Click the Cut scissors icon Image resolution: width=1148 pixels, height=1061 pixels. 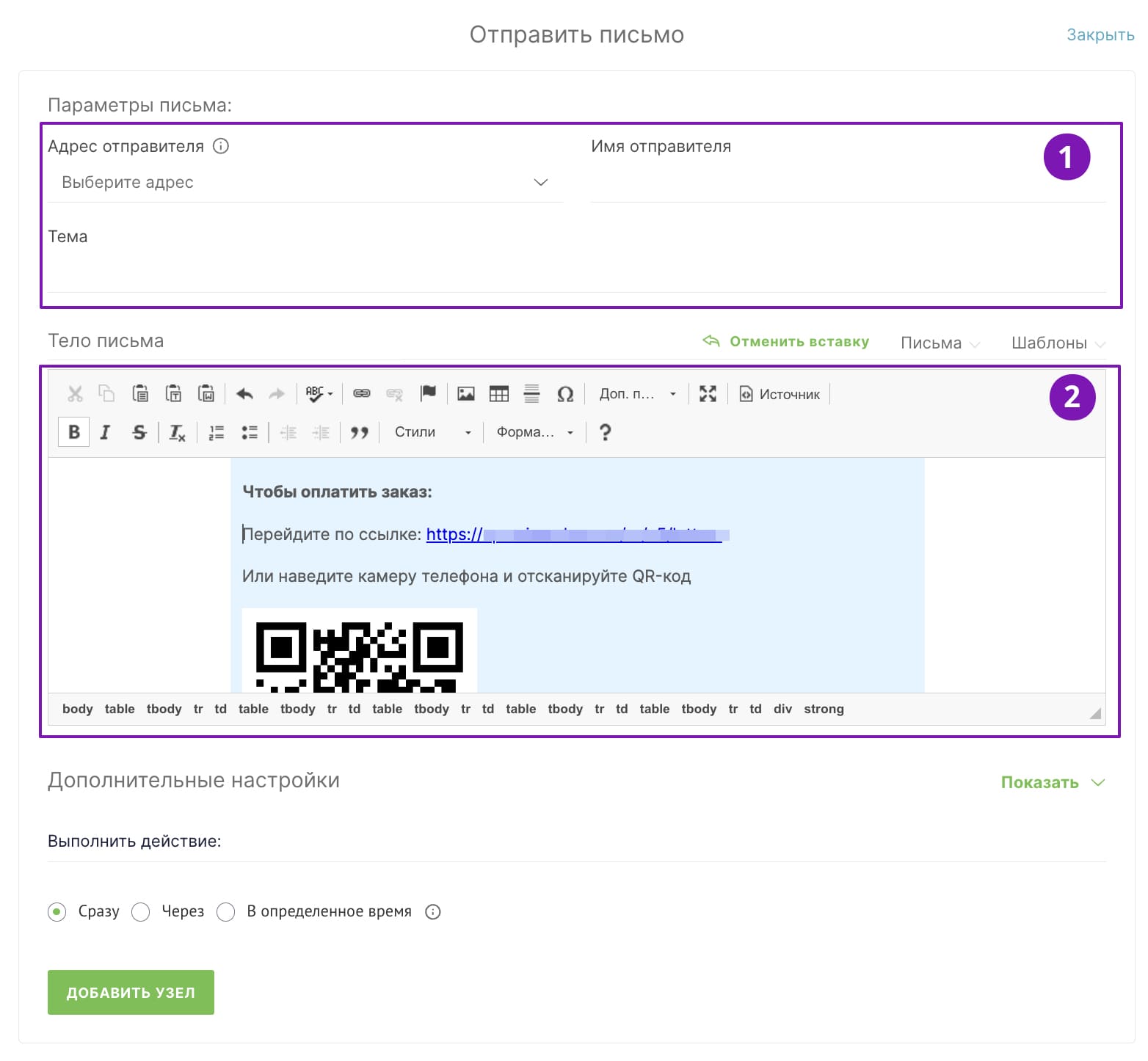click(75, 394)
